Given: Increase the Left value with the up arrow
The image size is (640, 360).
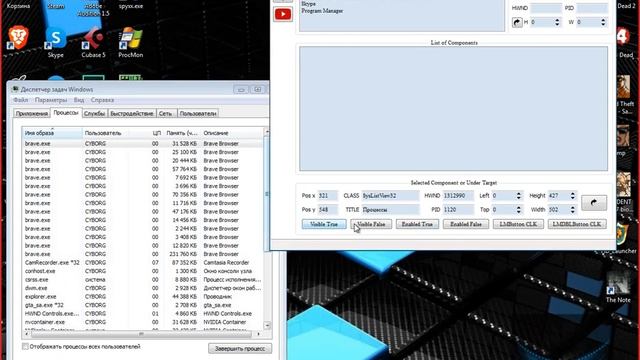Looking at the screenshot, I should 518,193.
